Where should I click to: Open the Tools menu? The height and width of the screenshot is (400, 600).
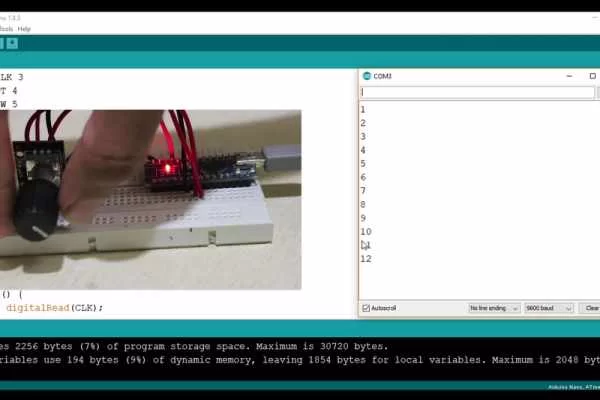[x=6, y=29]
